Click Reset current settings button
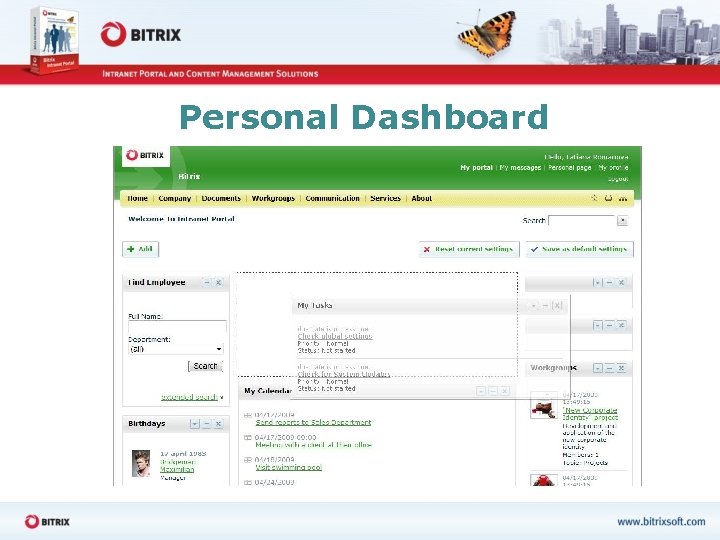The height and width of the screenshot is (540, 720). pyautogui.click(x=469, y=249)
